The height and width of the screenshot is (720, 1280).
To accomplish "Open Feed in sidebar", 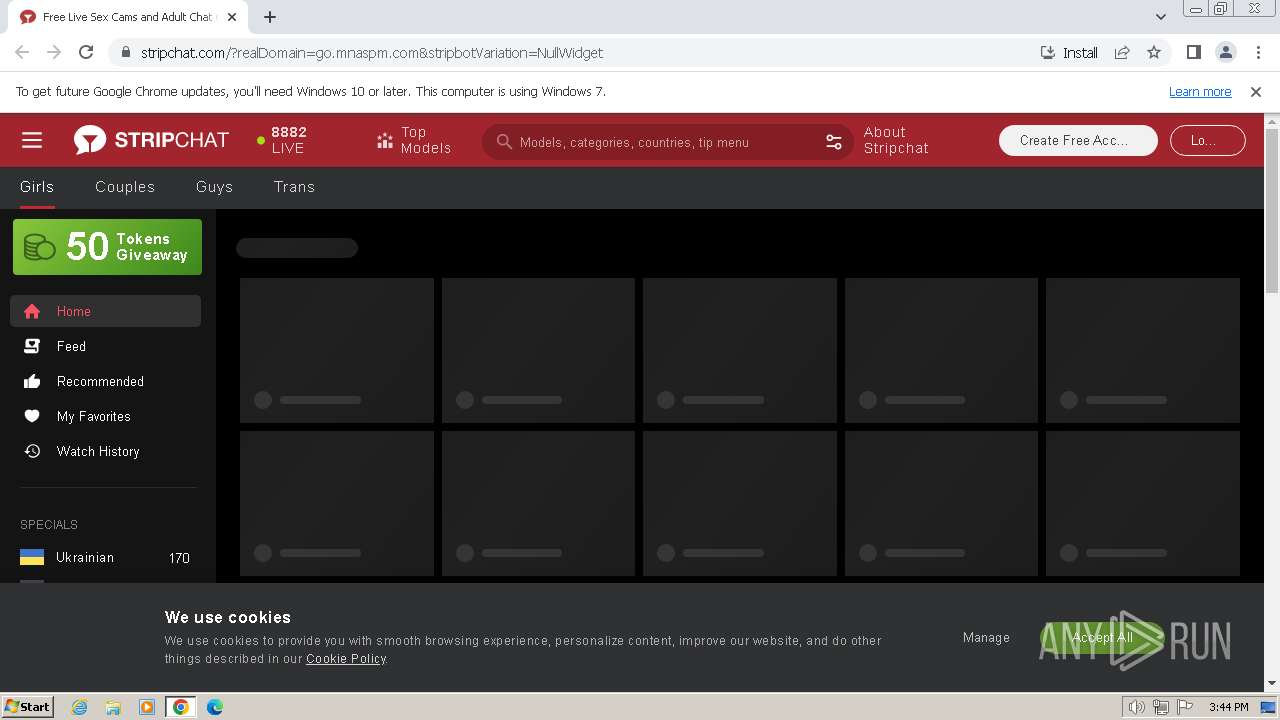I will click(105, 346).
